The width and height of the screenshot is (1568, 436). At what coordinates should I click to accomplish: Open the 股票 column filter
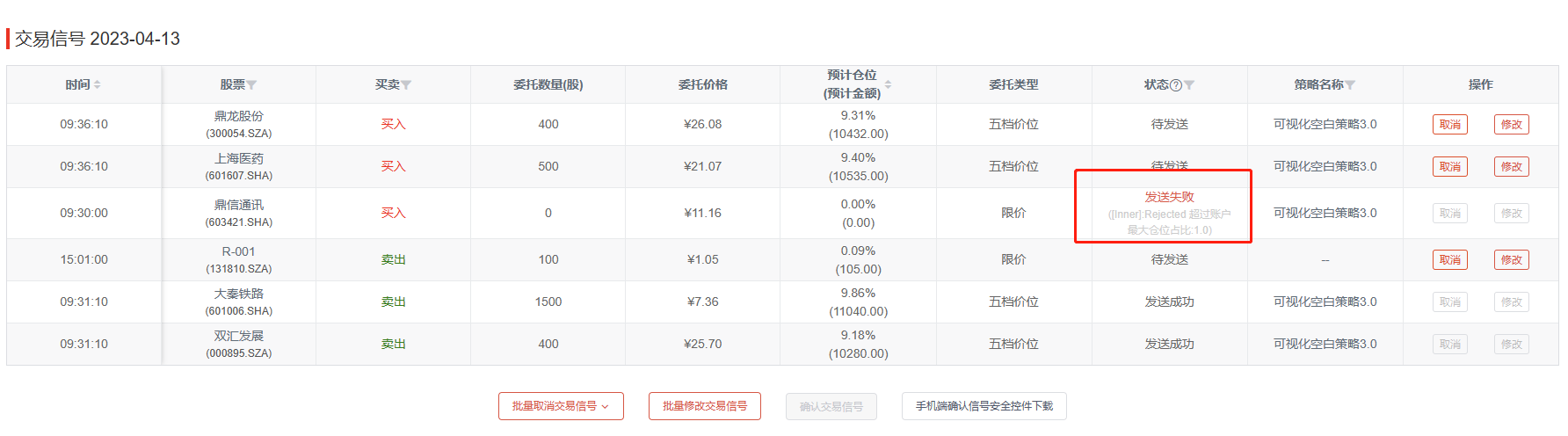(252, 85)
